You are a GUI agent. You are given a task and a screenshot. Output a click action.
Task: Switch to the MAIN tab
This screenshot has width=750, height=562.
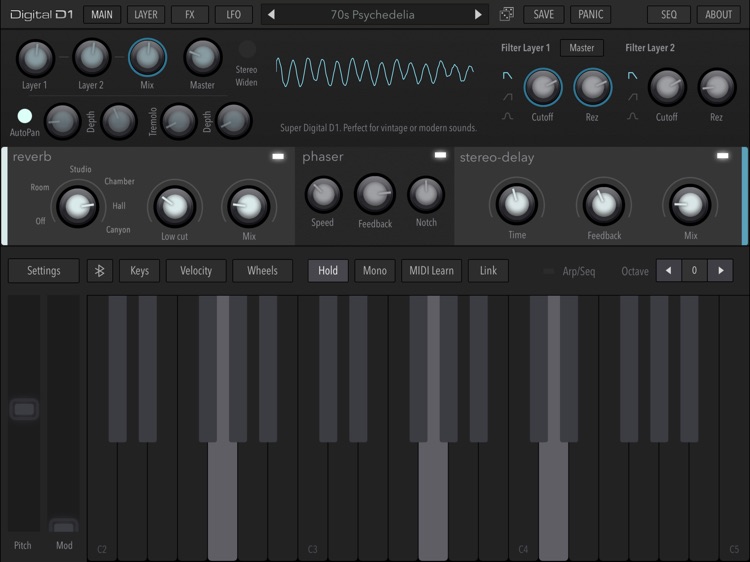click(102, 15)
